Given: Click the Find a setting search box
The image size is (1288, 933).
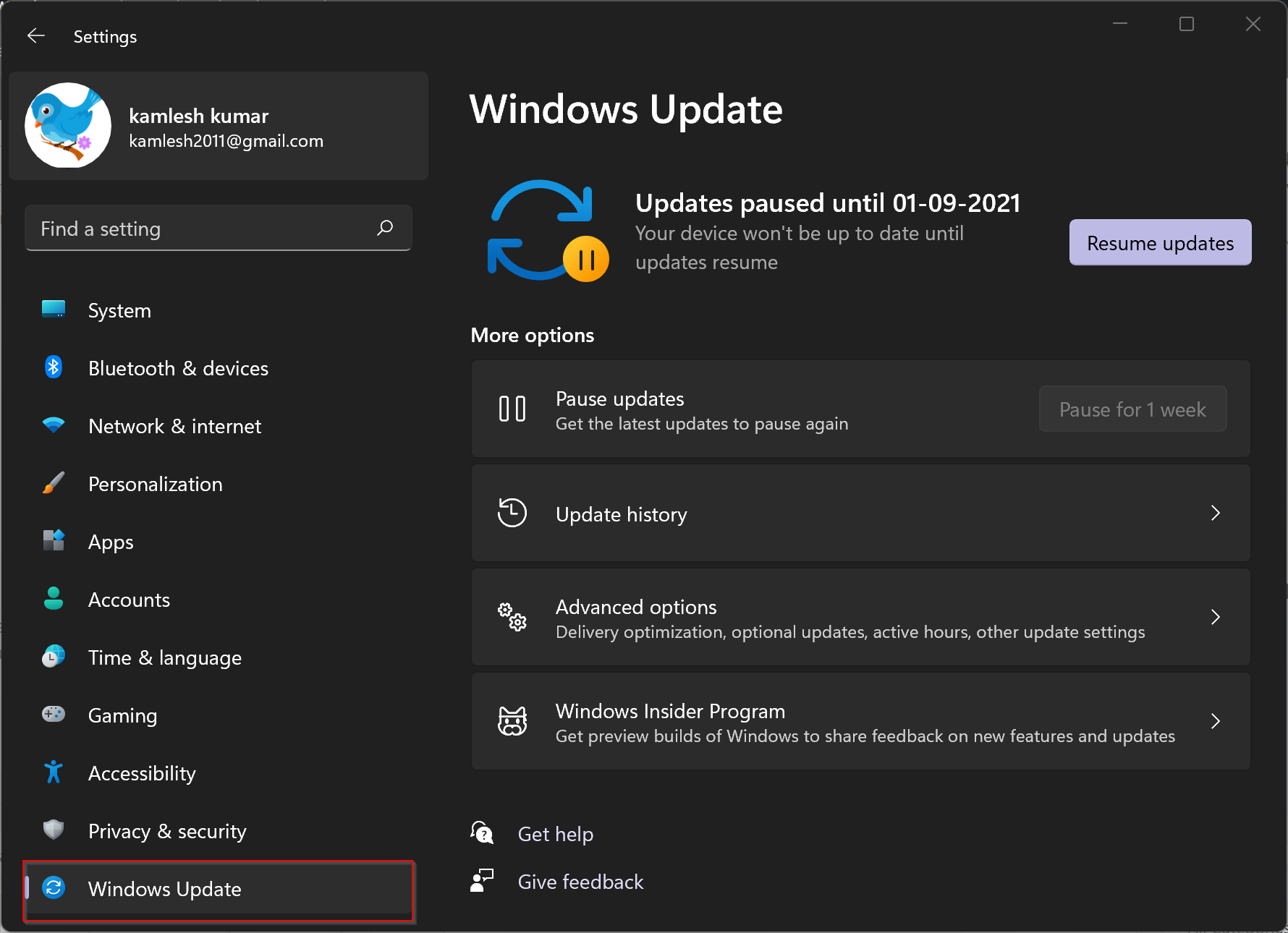Looking at the screenshot, I should click(218, 229).
